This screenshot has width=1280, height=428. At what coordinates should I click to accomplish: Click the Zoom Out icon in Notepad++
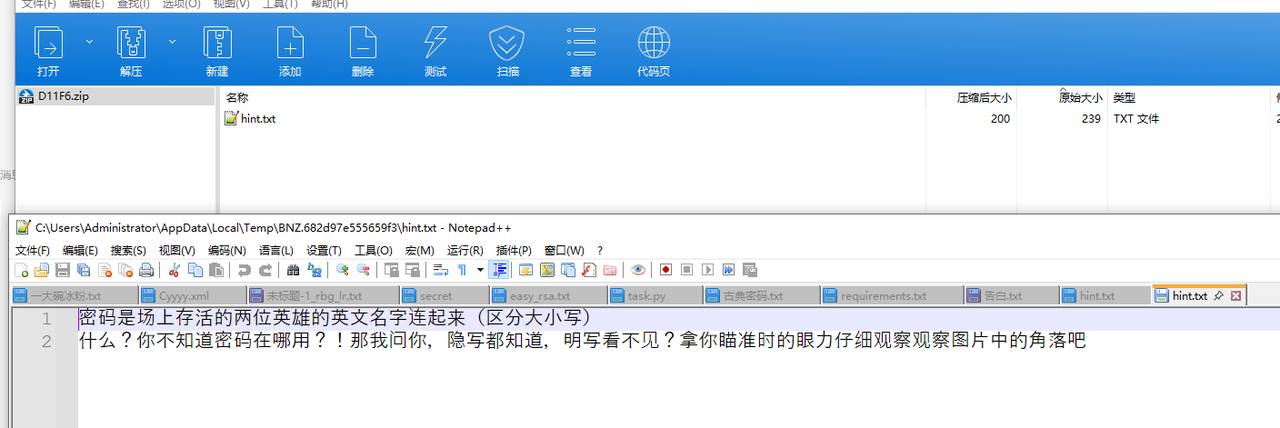(363, 270)
